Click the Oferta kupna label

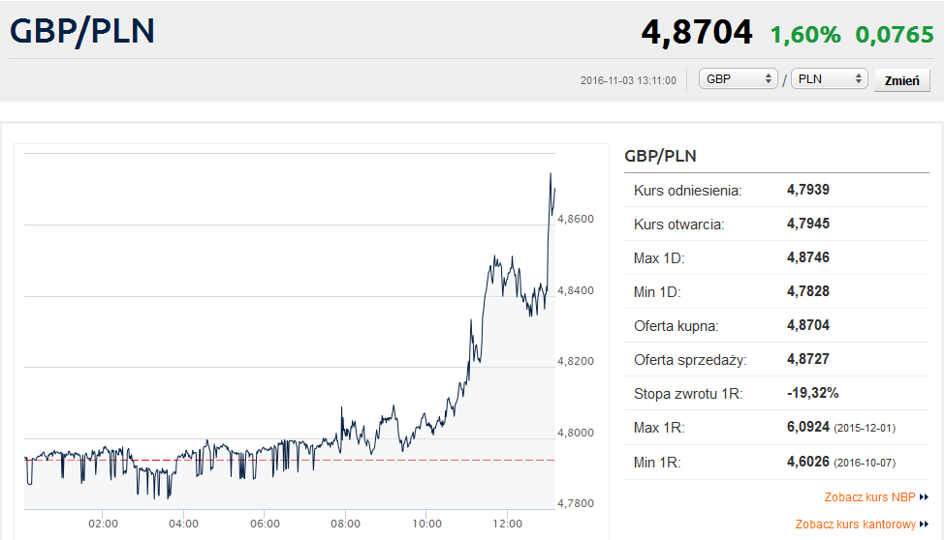coord(676,326)
